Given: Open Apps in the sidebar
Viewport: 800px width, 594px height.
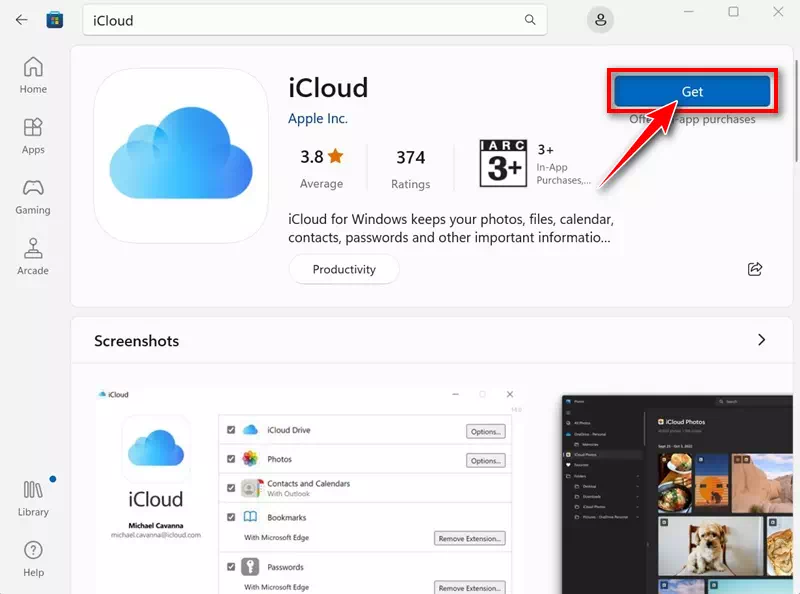Looking at the screenshot, I should pos(33,136).
